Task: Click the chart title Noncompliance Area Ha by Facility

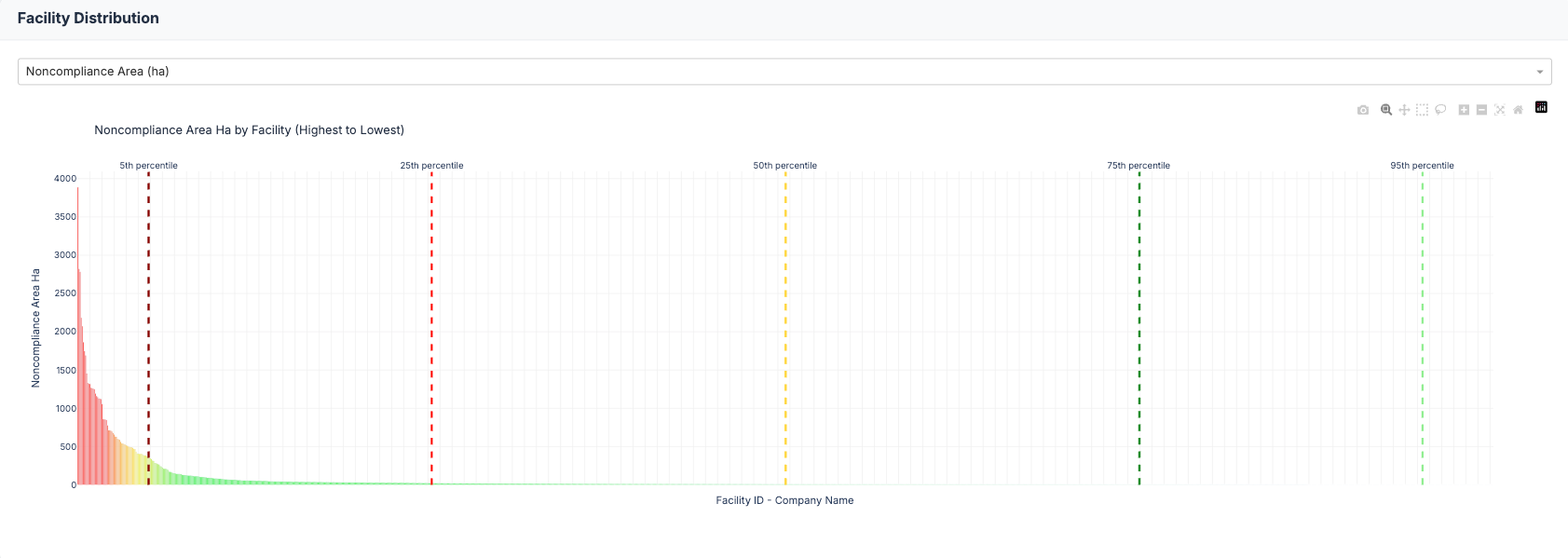Action: tap(249, 130)
